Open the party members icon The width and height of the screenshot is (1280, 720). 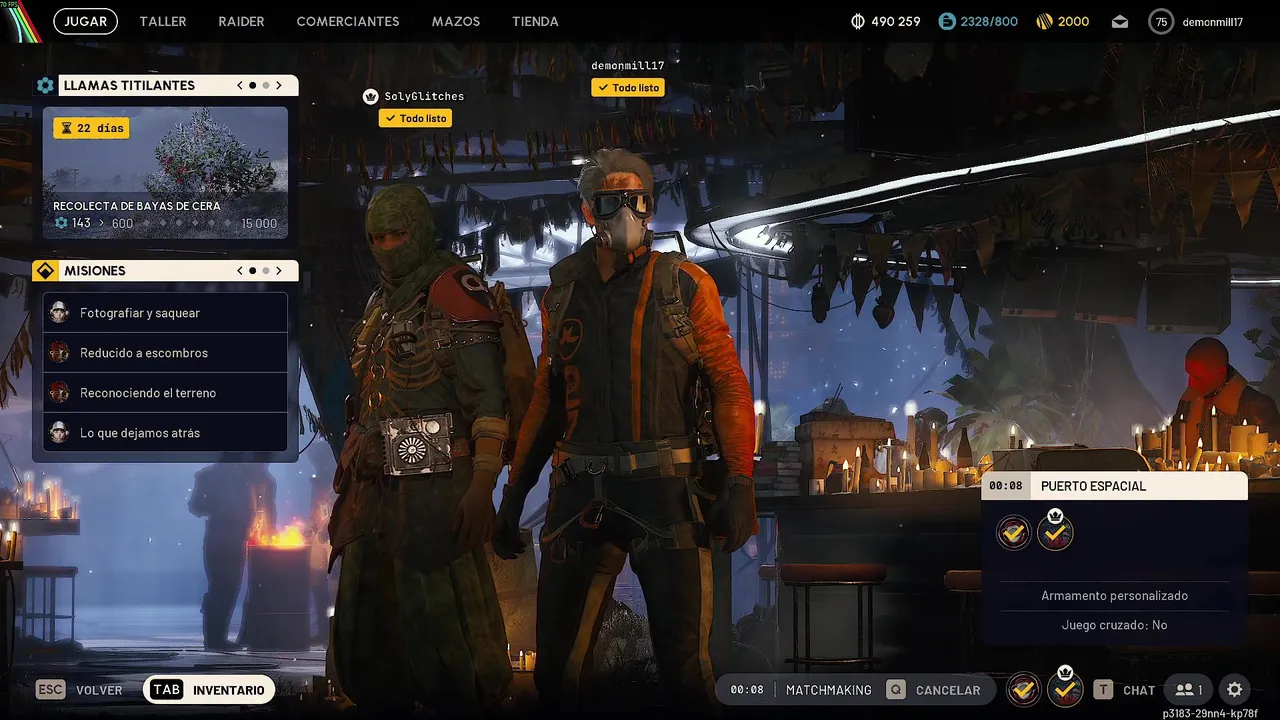(x=1189, y=690)
